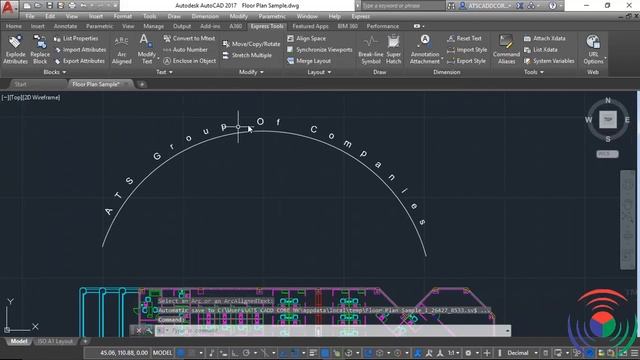
Task: Open the Modify Text flyout arrow
Action: [158, 58]
